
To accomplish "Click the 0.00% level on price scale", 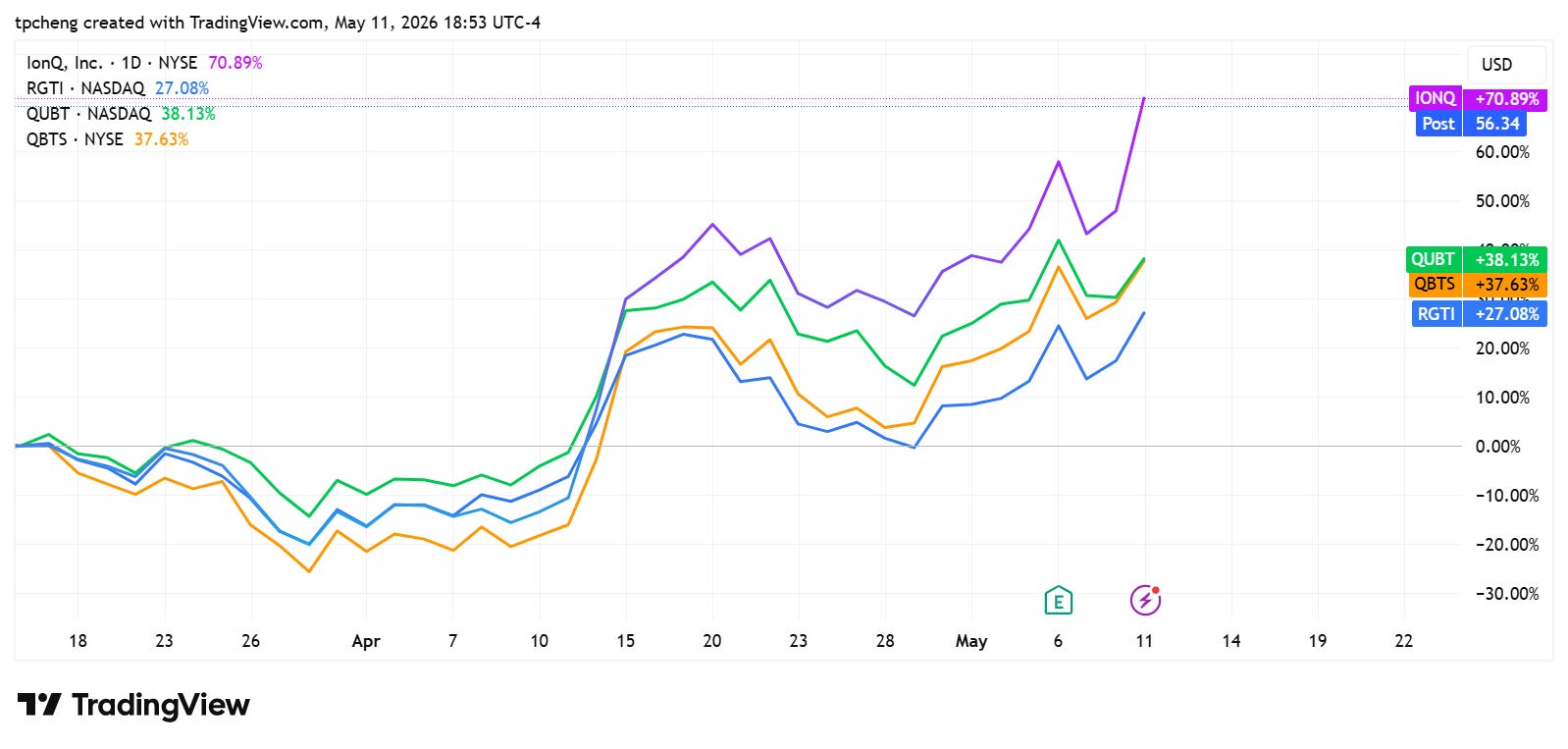I will click(1497, 447).
